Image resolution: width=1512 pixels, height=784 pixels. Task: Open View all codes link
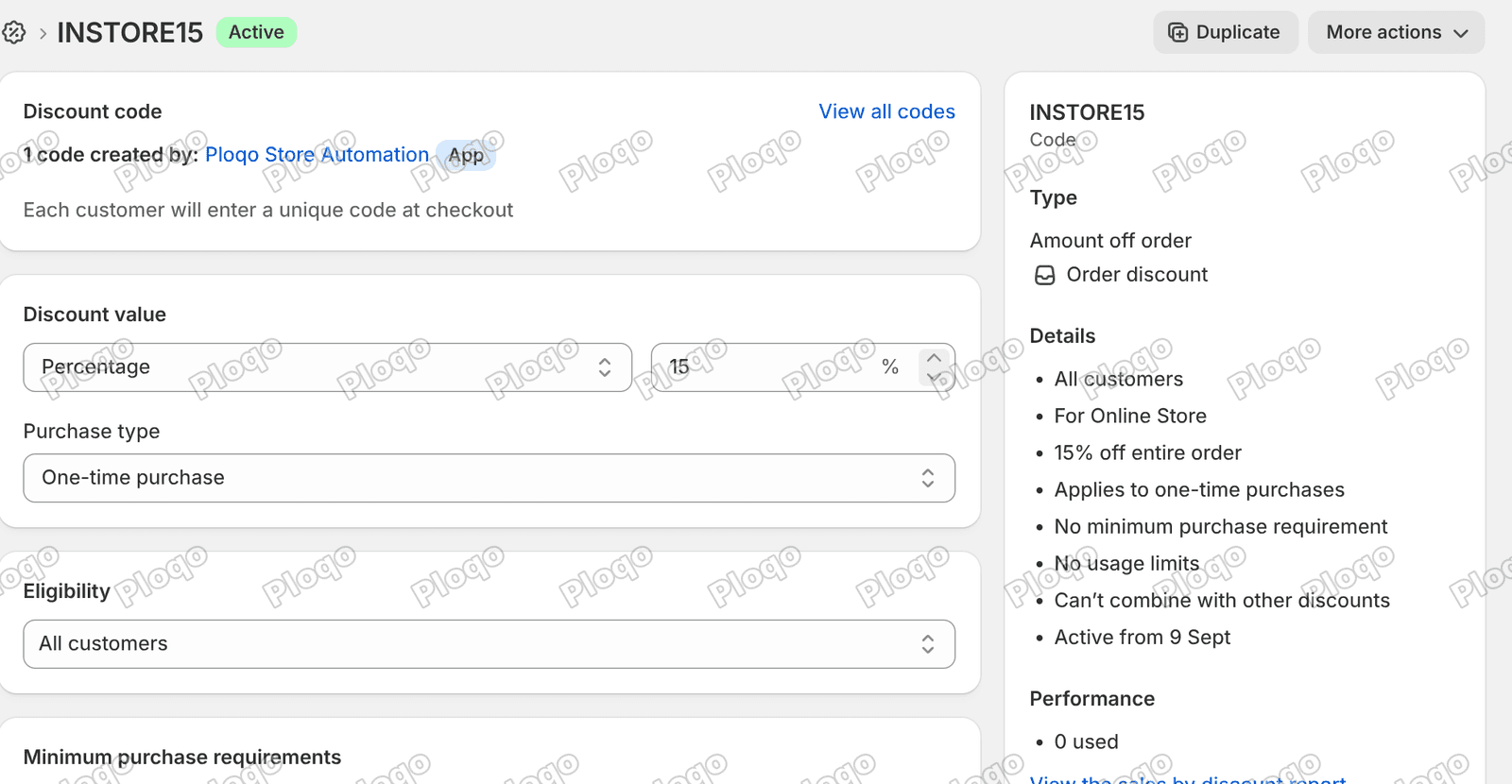point(886,111)
